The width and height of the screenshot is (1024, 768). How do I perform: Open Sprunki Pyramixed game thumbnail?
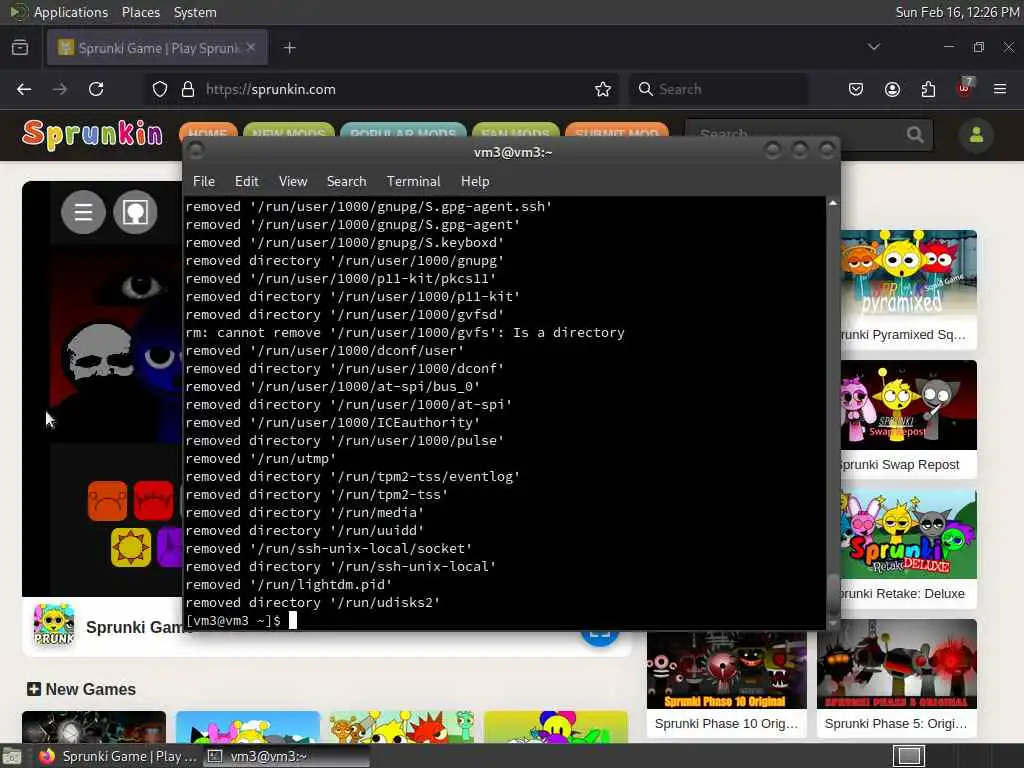coord(908,274)
